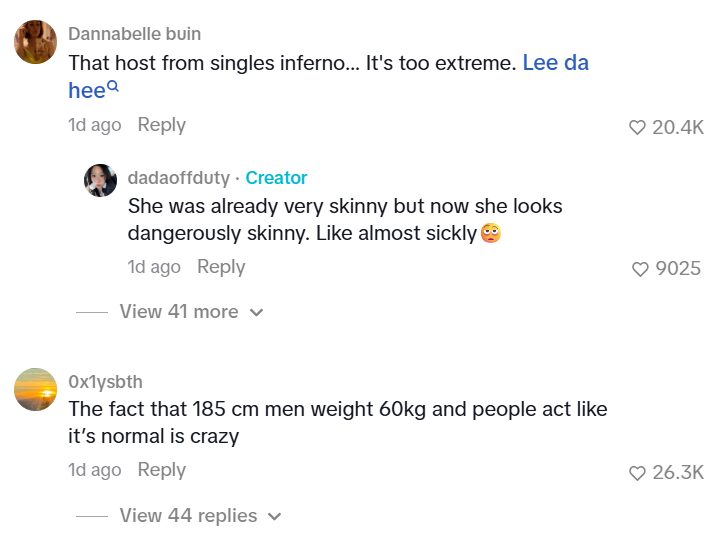Open the Dannabelle buin username link

[134, 34]
